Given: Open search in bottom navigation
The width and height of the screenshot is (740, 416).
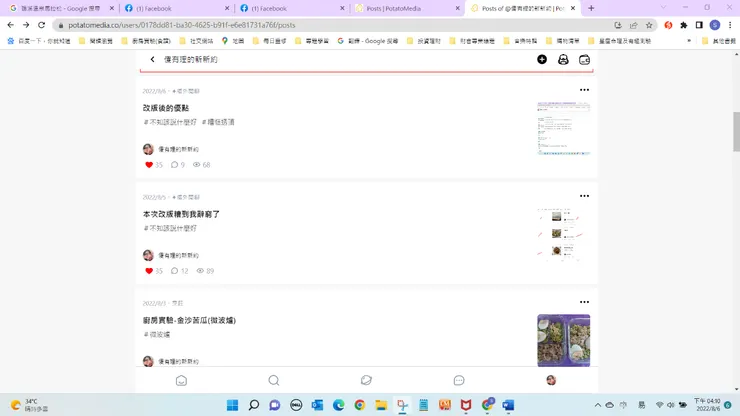Looking at the screenshot, I should tap(274, 381).
